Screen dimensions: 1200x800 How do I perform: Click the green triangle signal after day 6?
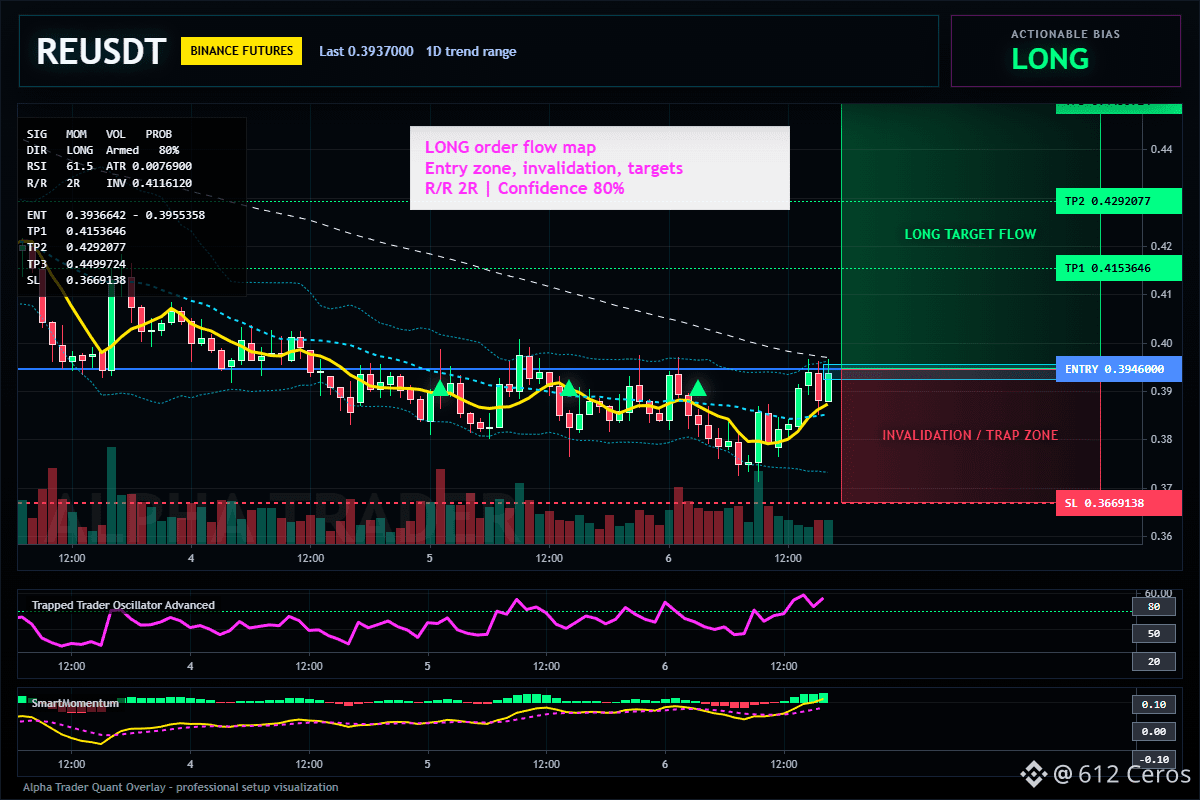pos(698,387)
